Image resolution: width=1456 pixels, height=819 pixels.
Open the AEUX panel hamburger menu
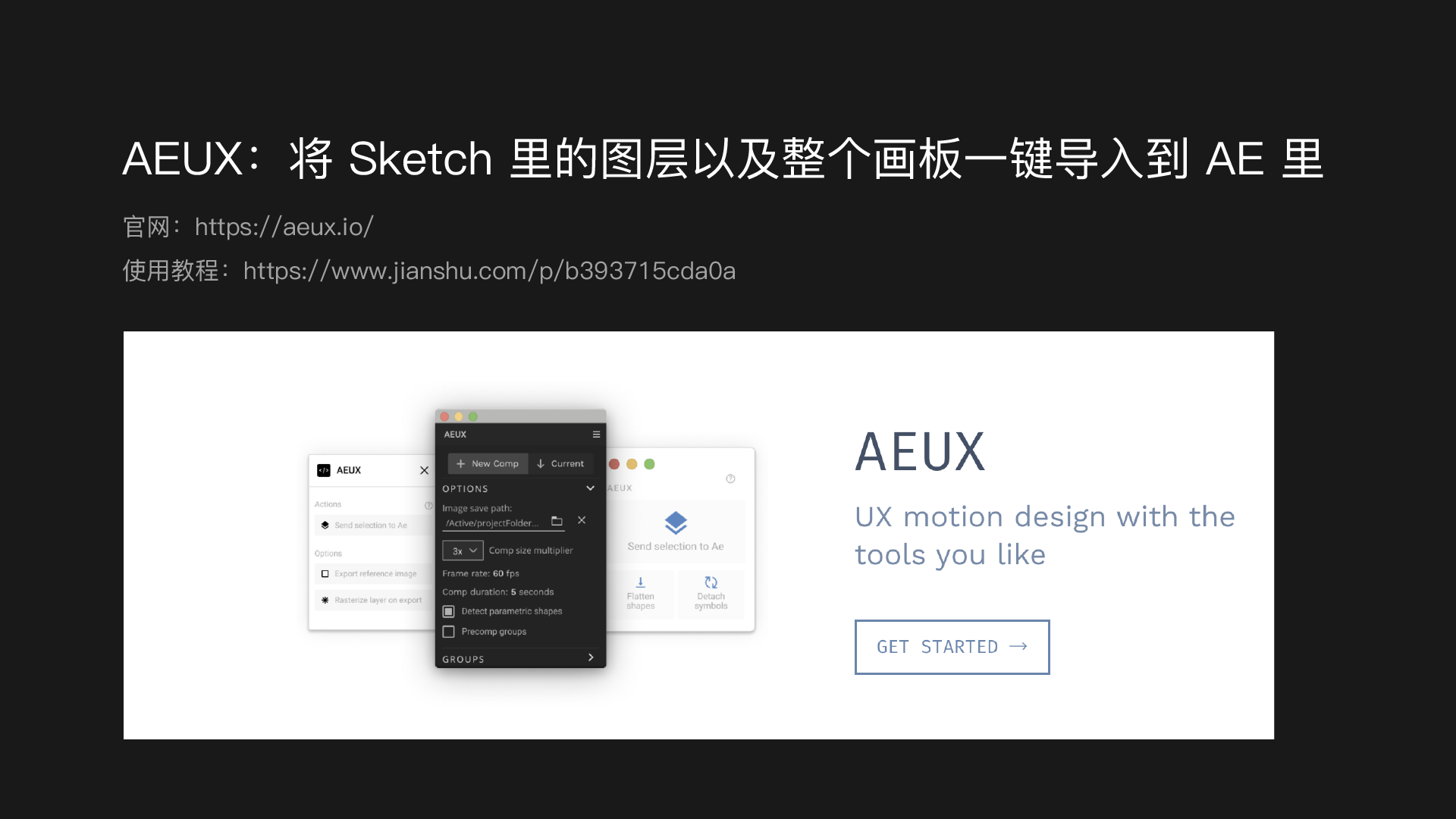(596, 435)
